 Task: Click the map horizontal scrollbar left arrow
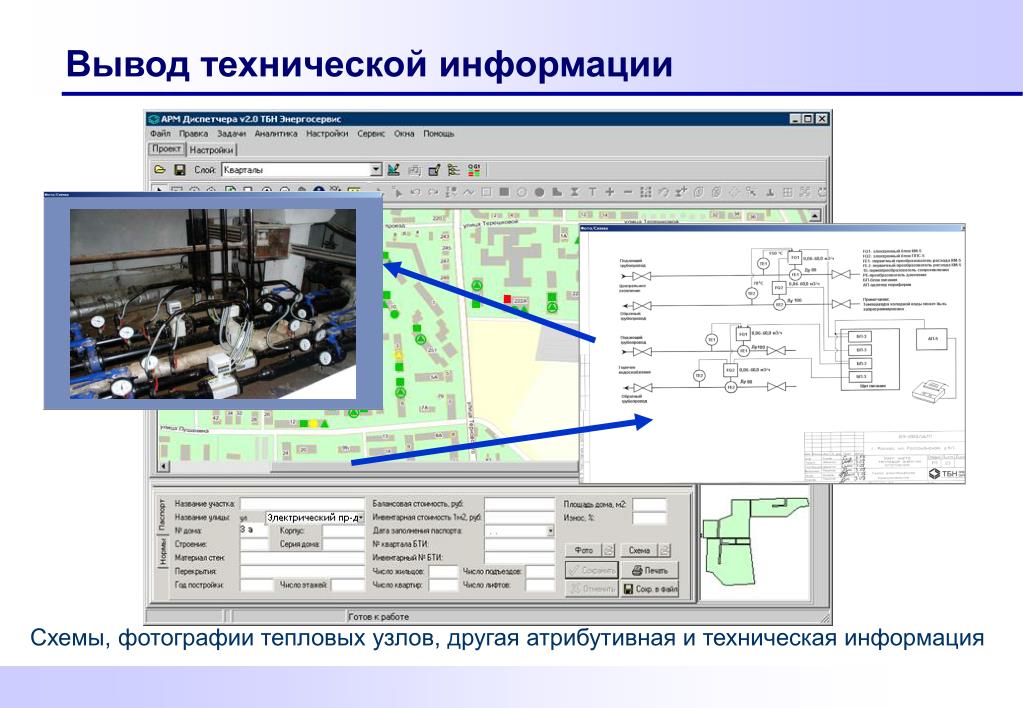(x=163, y=466)
